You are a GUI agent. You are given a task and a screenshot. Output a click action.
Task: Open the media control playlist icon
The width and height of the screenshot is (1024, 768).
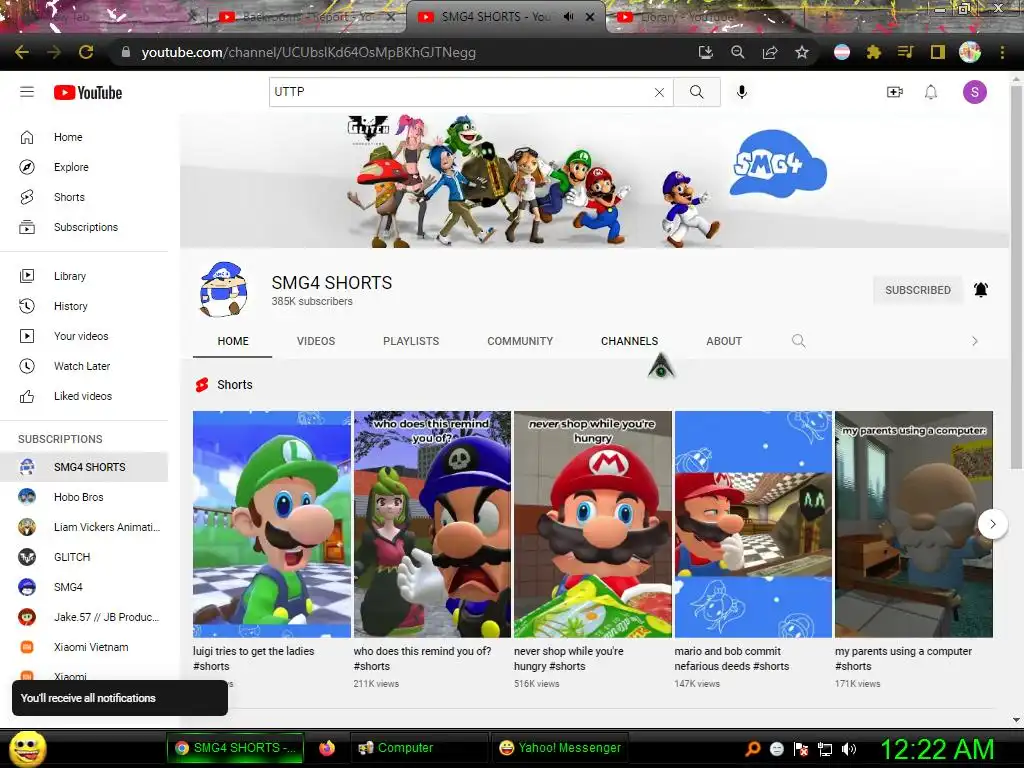point(905,52)
